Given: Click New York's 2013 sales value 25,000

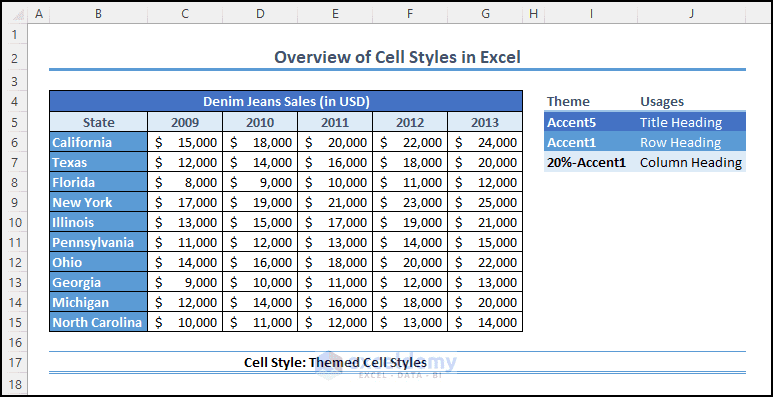Looking at the screenshot, I should (485, 202).
